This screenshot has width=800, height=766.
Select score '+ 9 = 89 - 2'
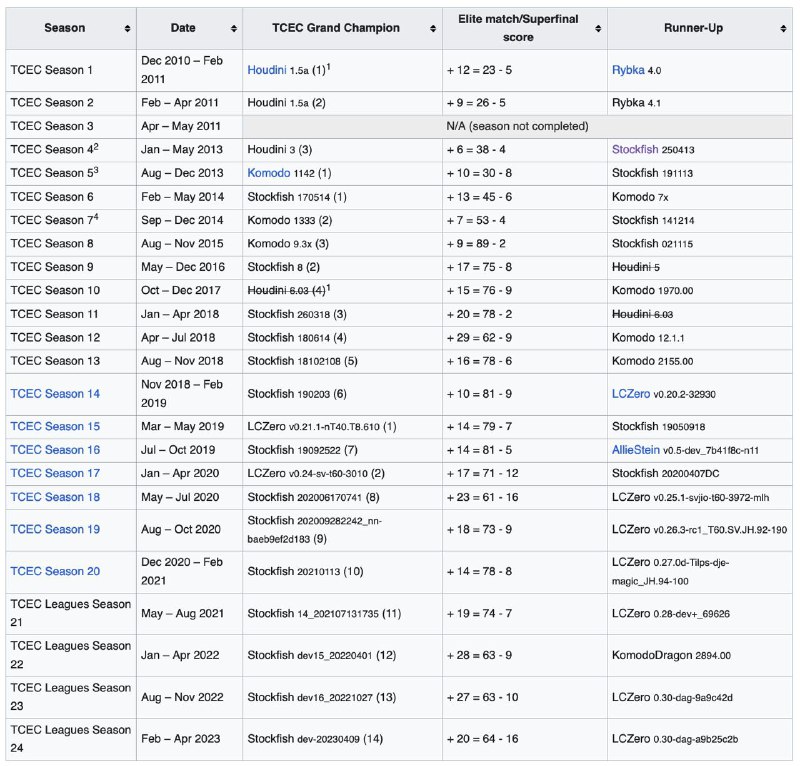click(x=476, y=243)
